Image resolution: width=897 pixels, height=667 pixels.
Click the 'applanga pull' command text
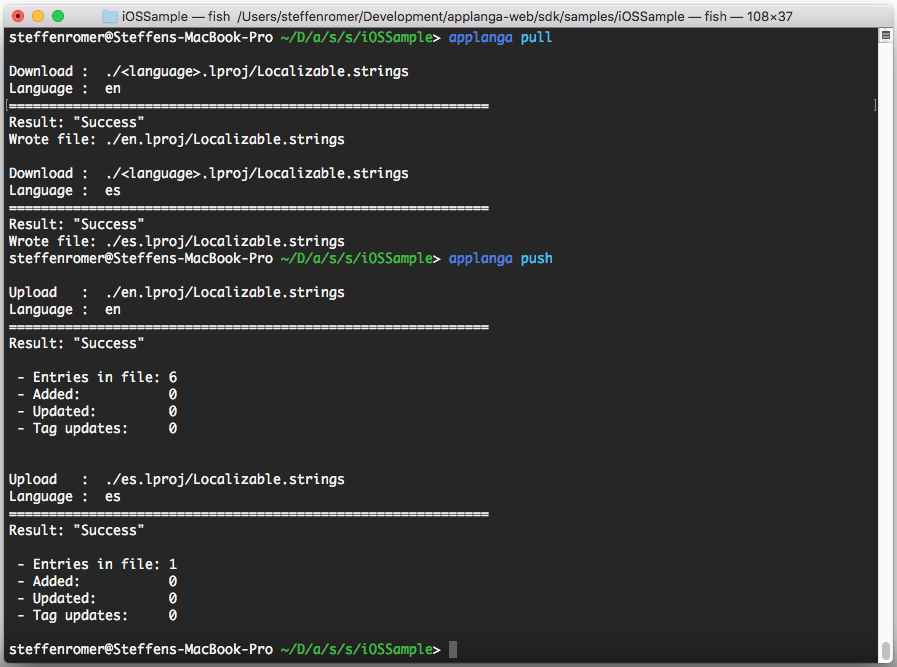tap(501, 38)
